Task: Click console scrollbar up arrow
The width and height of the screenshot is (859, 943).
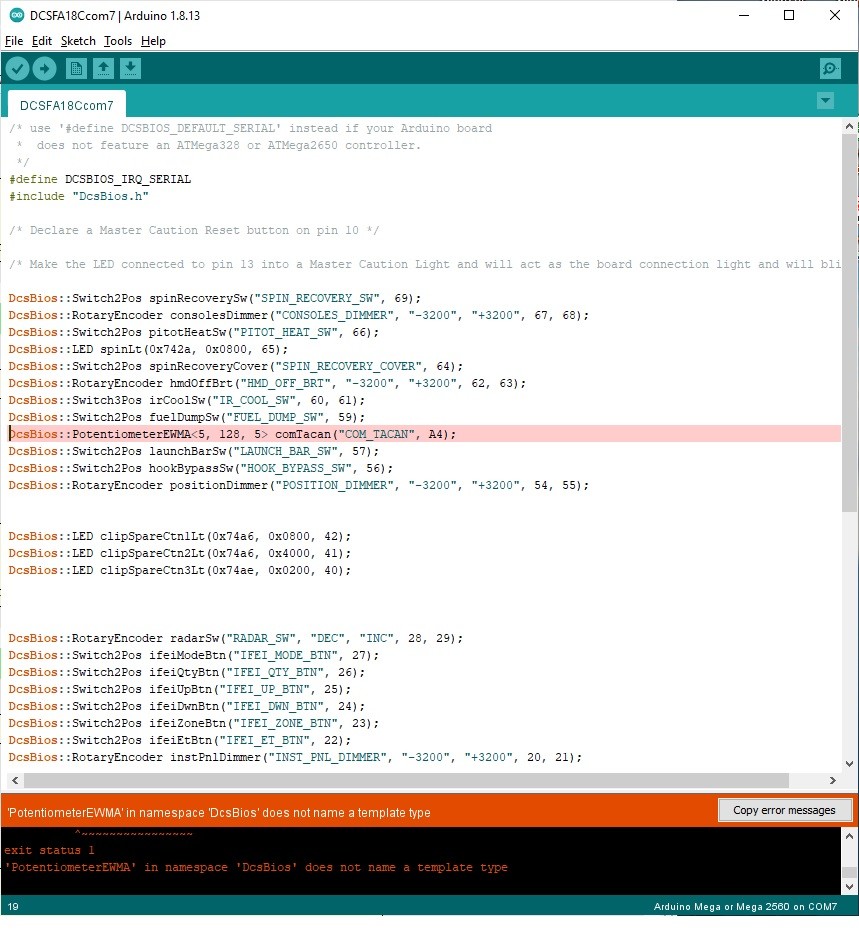Action: click(x=849, y=836)
